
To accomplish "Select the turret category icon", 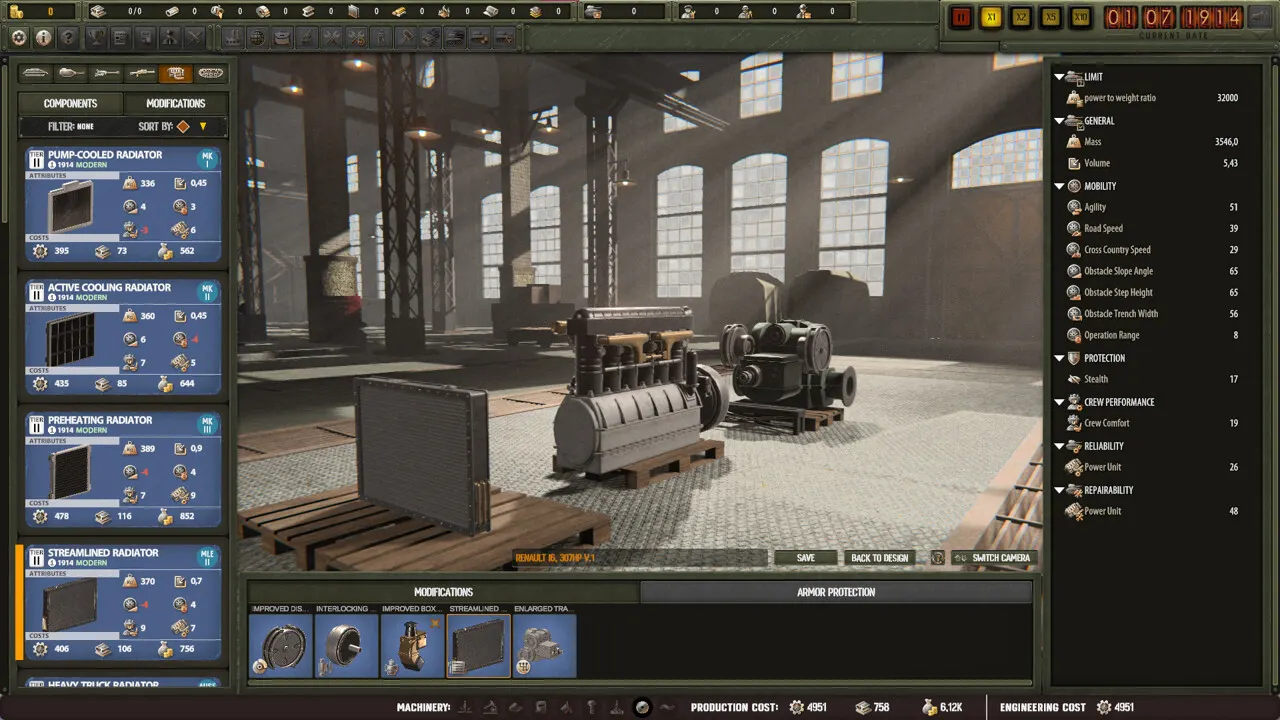I will pos(70,73).
